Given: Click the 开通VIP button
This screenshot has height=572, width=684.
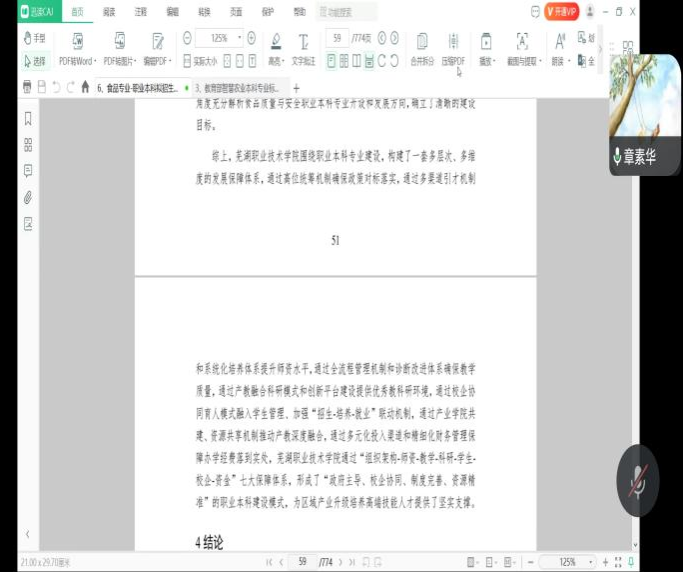Looking at the screenshot, I should 561,12.
